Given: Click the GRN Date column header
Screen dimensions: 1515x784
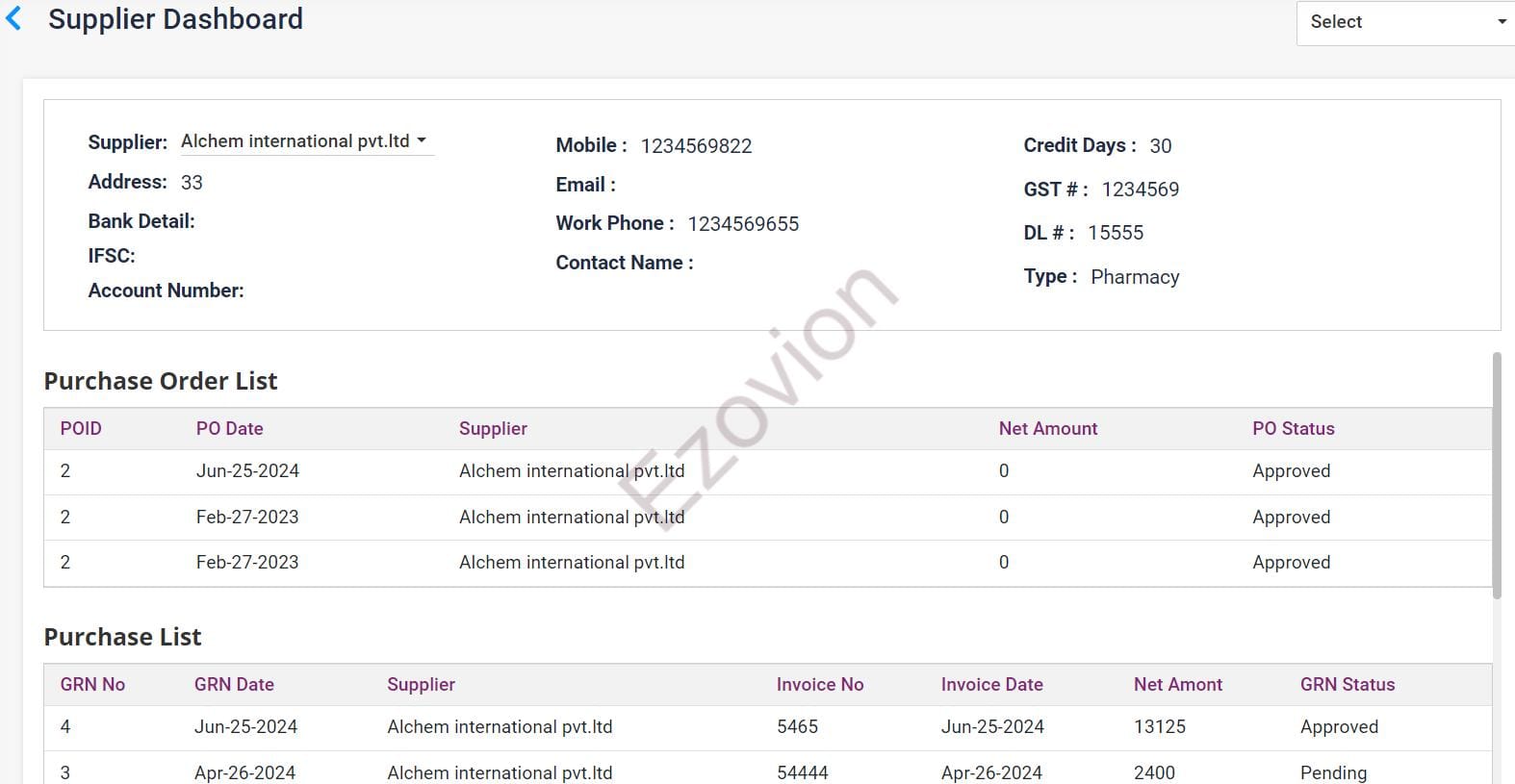Looking at the screenshot, I should (x=234, y=685).
